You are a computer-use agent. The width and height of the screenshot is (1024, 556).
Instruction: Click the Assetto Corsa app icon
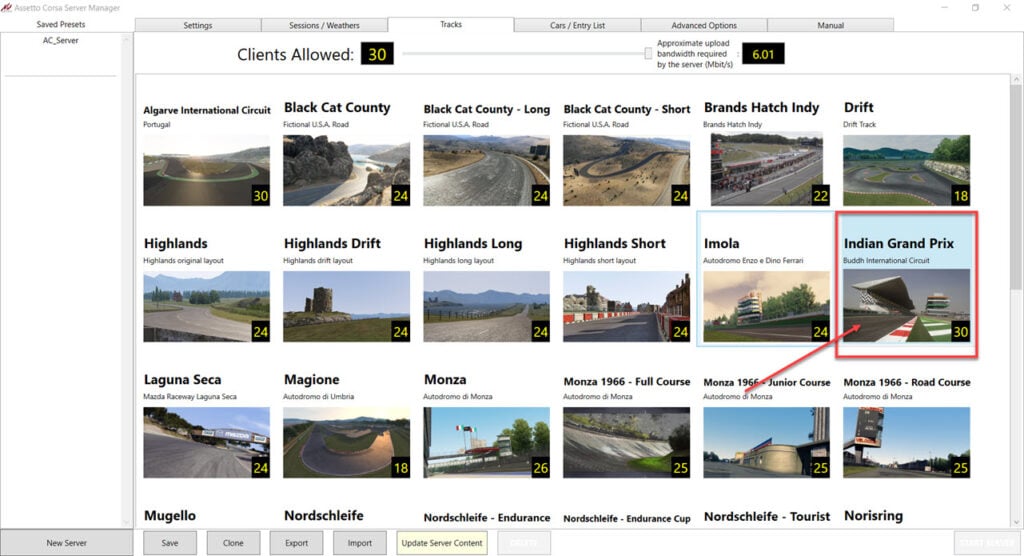[x=7, y=8]
